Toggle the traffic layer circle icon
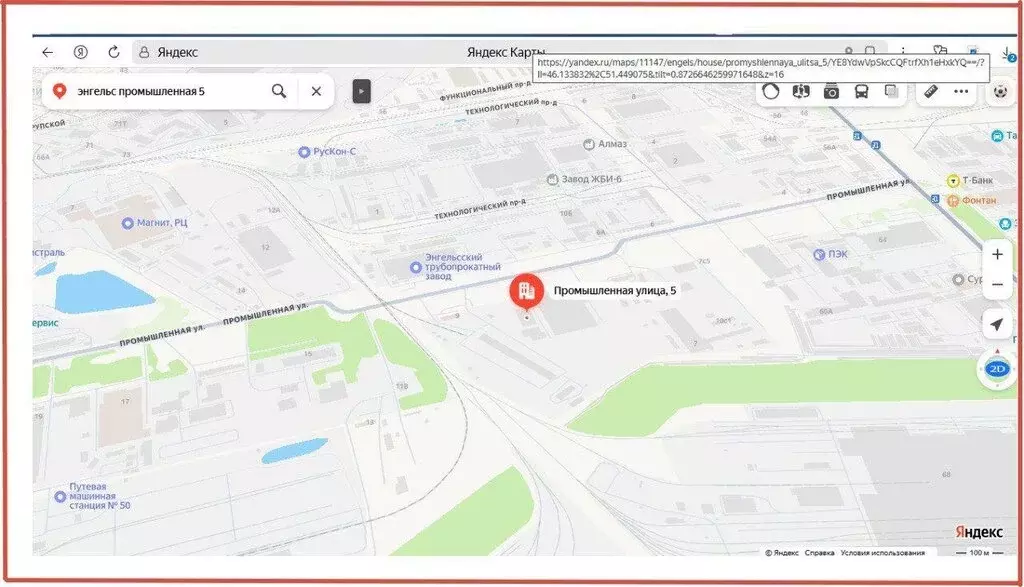 770,92
